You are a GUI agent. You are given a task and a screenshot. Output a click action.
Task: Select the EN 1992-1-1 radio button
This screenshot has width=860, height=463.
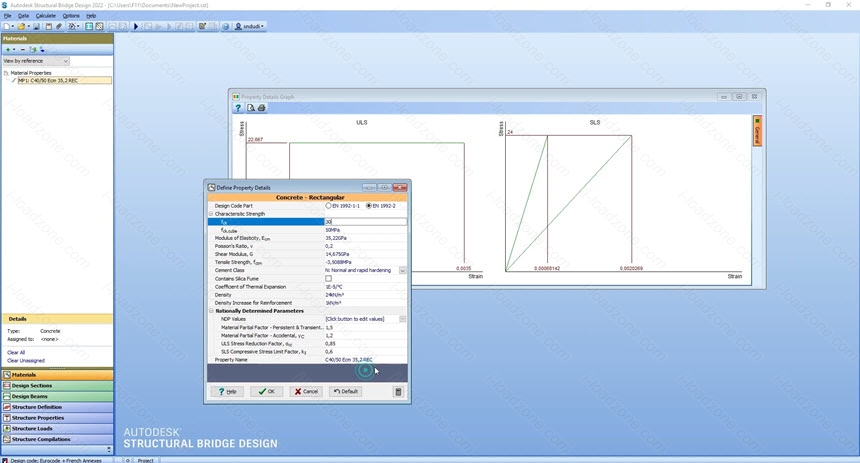coord(328,206)
